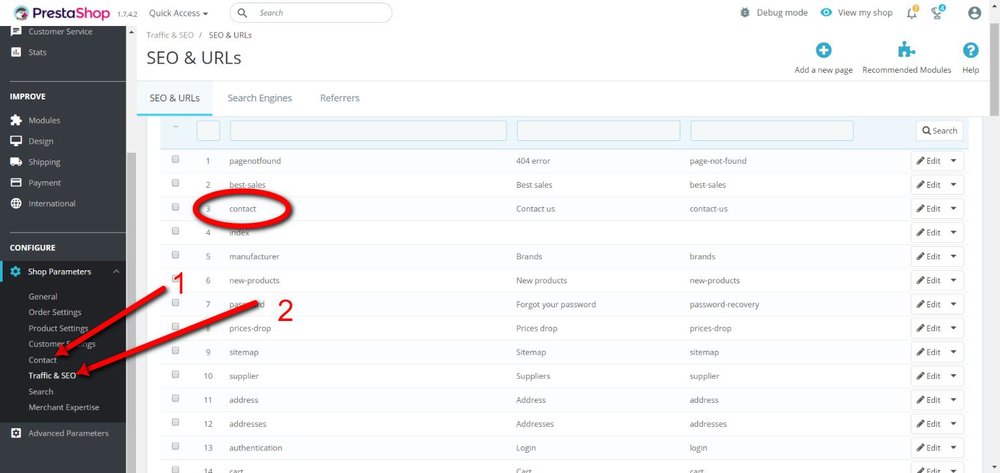This screenshot has width=1000, height=473.
Task: Click the page vertical scrollbar
Action: [x=994, y=70]
